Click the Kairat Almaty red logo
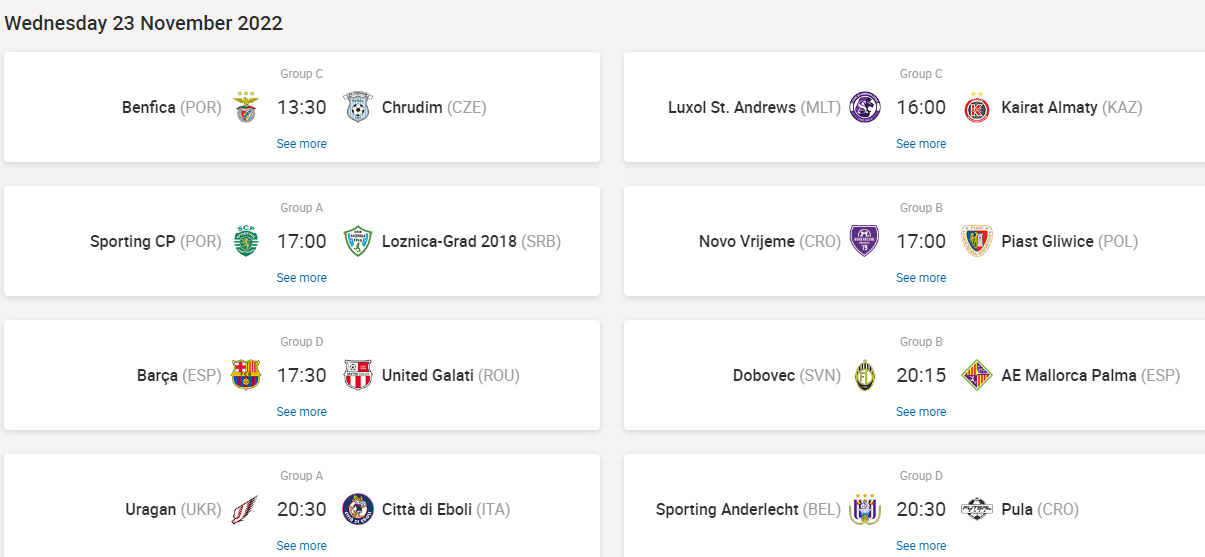The image size is (1205, 557). (x=976, y=107)
